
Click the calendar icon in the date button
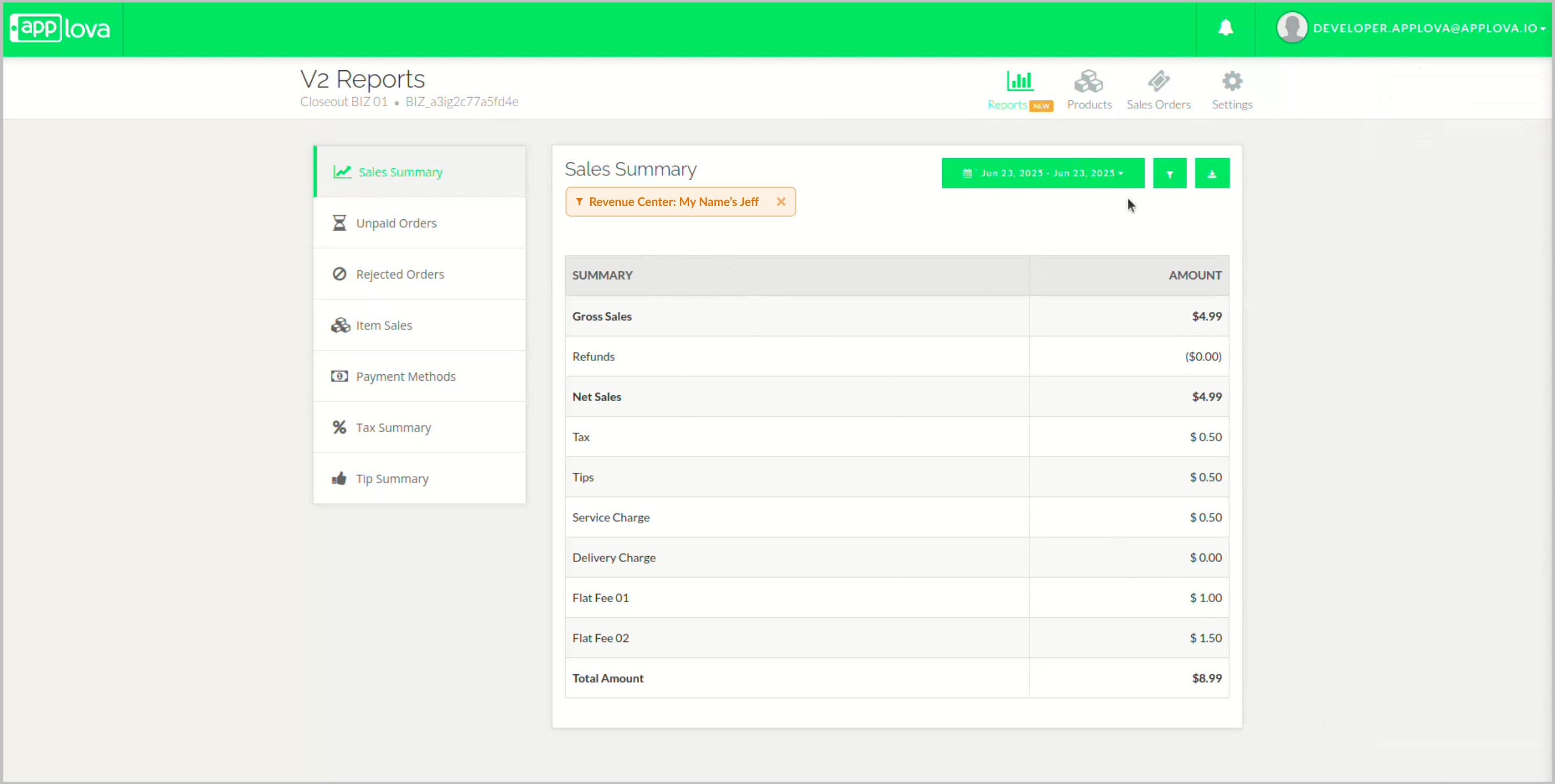tap(967, 174)
